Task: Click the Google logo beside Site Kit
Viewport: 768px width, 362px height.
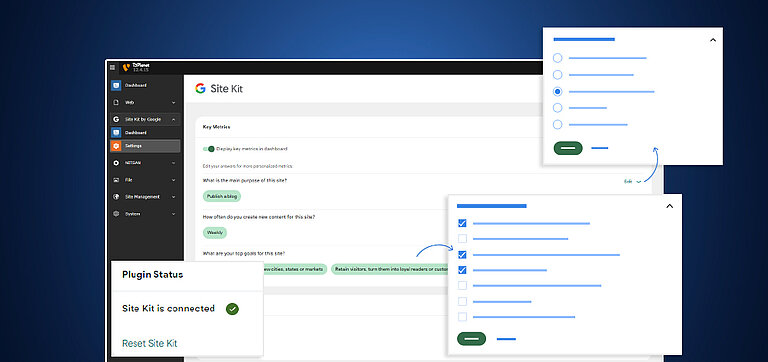Action: [x=200, y=89]
